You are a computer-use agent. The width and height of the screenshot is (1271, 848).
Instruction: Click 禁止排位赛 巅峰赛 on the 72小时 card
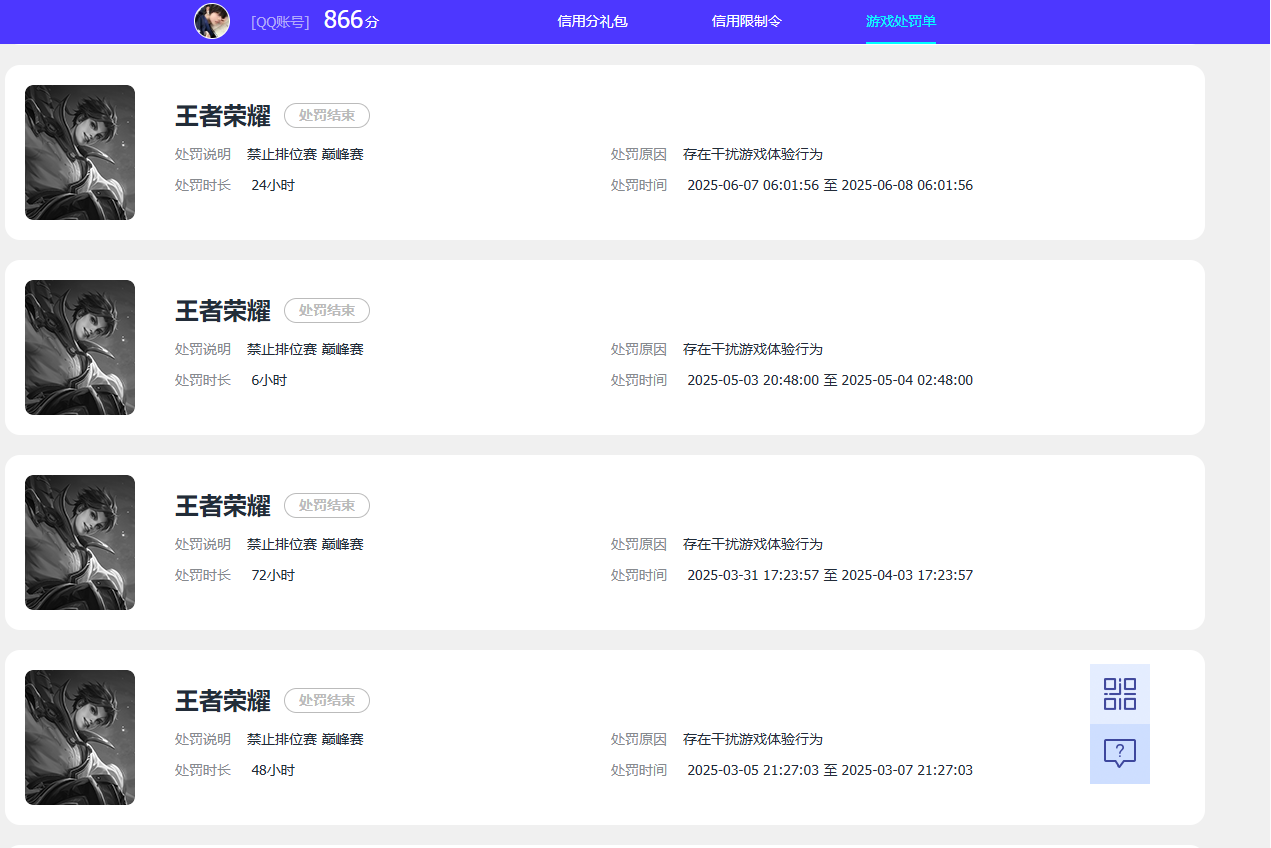pos(305,544)
